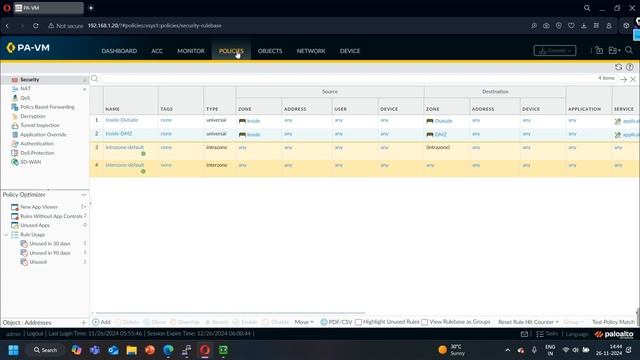
Task: Collapse the Policy Optimizer panel
Action: coord(84,195)
